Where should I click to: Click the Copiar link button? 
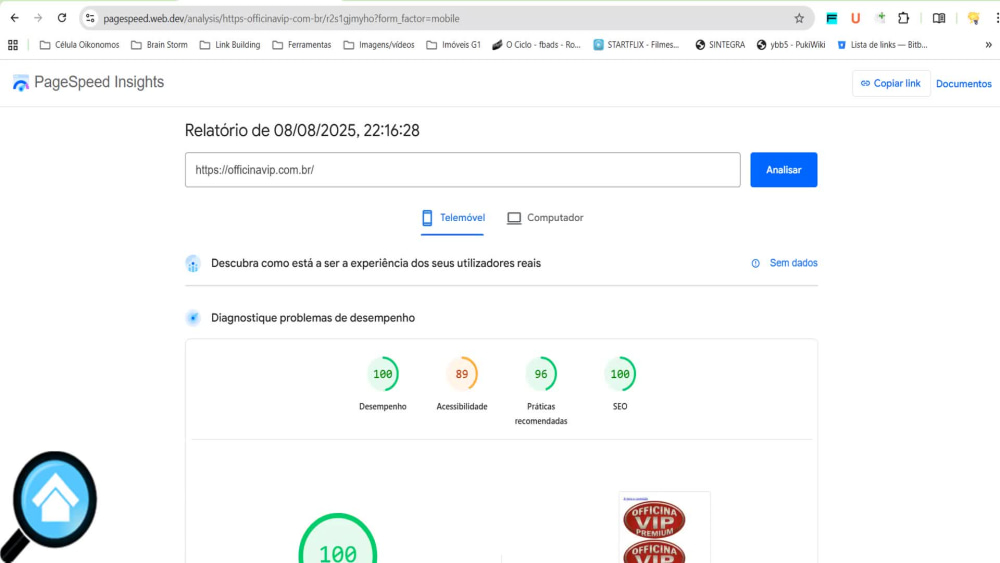coord(891,84)
